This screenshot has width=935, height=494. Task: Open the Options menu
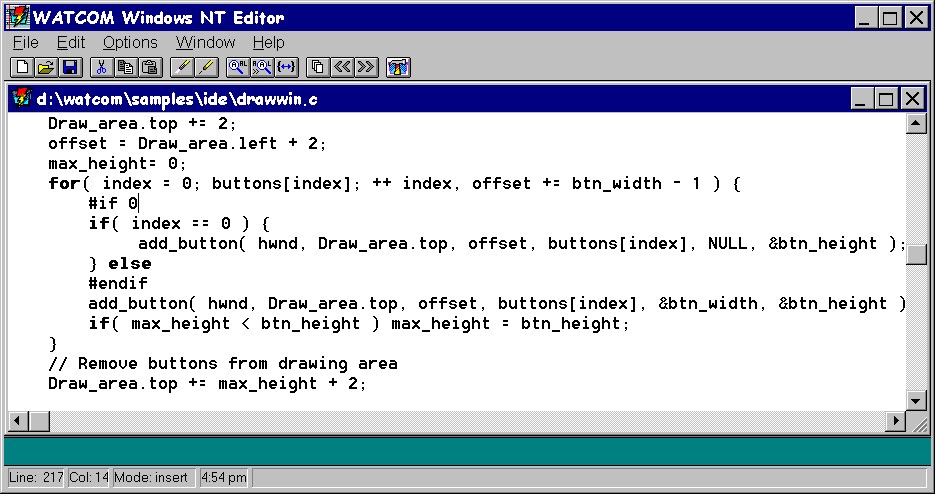[x=130, y=43]
